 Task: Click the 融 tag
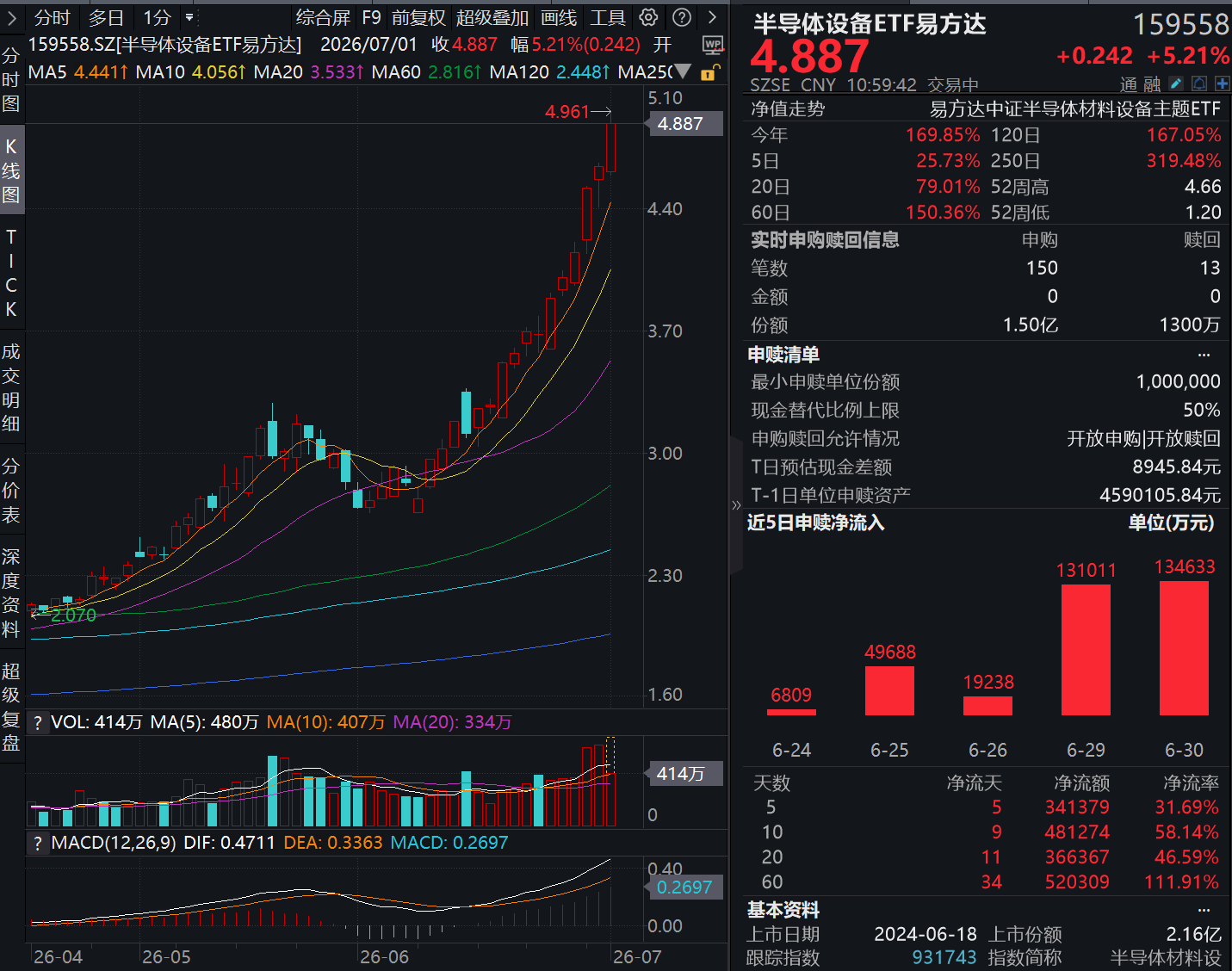pos(1152,84)
